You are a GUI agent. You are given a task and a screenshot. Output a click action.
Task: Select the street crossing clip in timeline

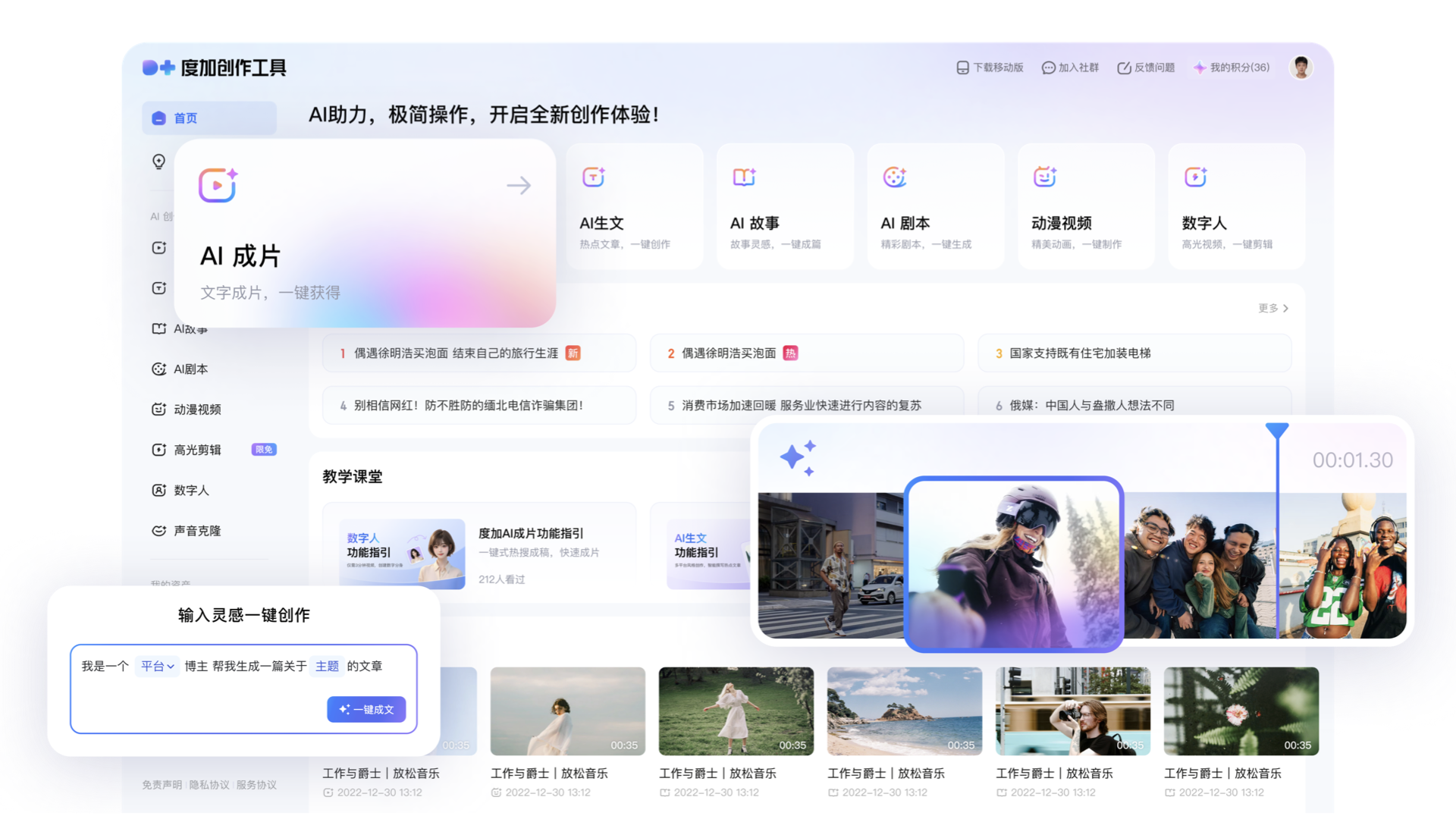click(831, 566)
